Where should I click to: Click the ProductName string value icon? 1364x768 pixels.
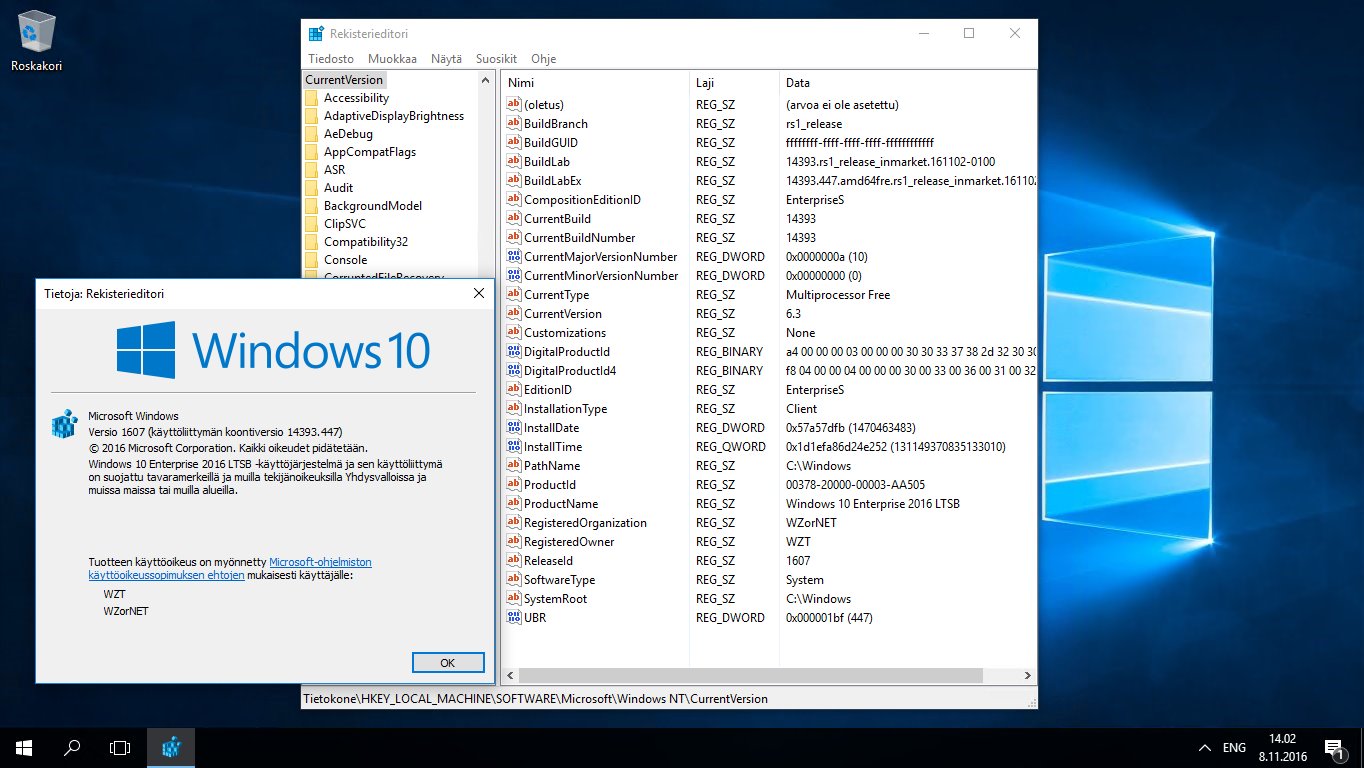514,504
